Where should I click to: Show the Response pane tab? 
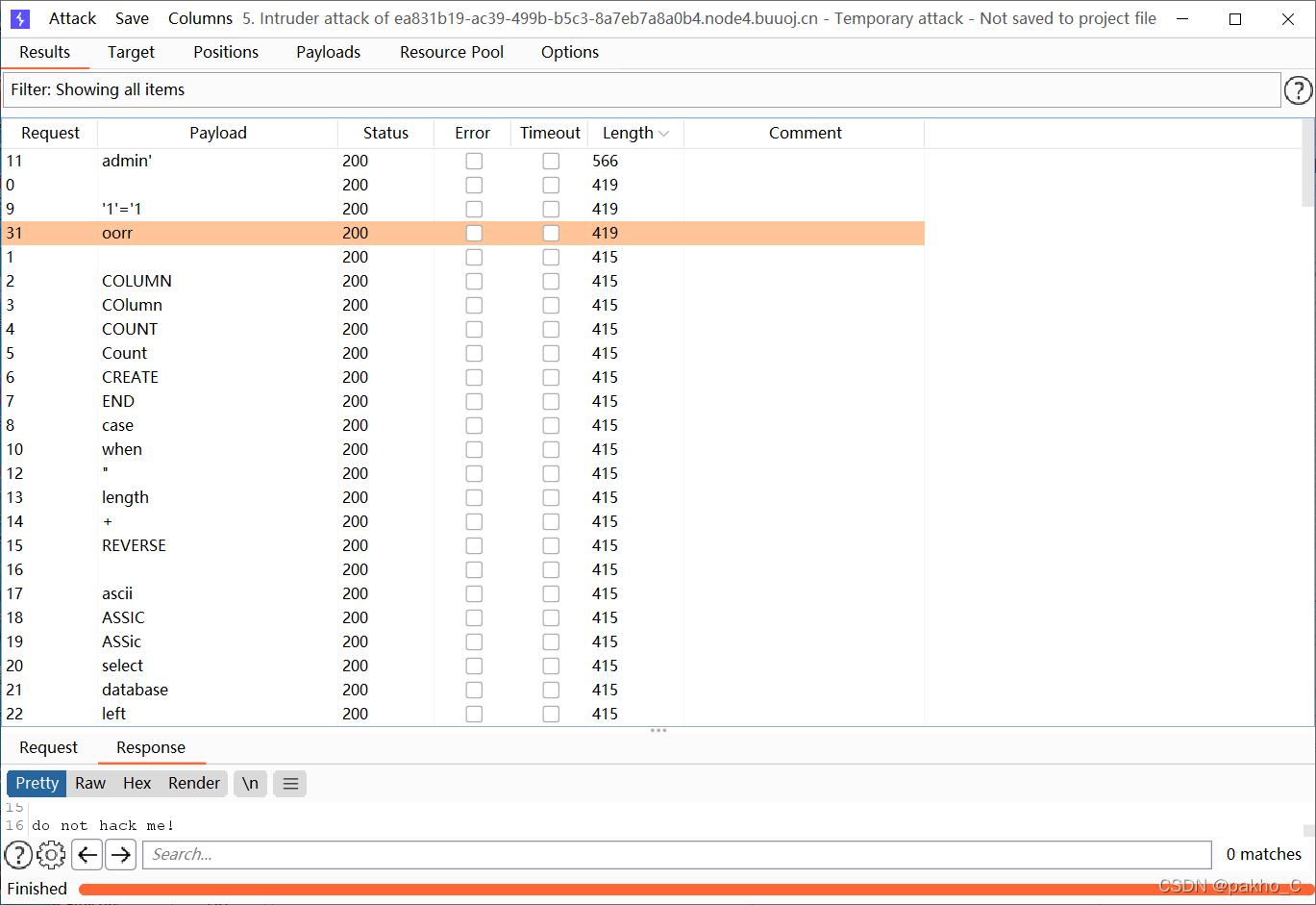click(151, 747)
